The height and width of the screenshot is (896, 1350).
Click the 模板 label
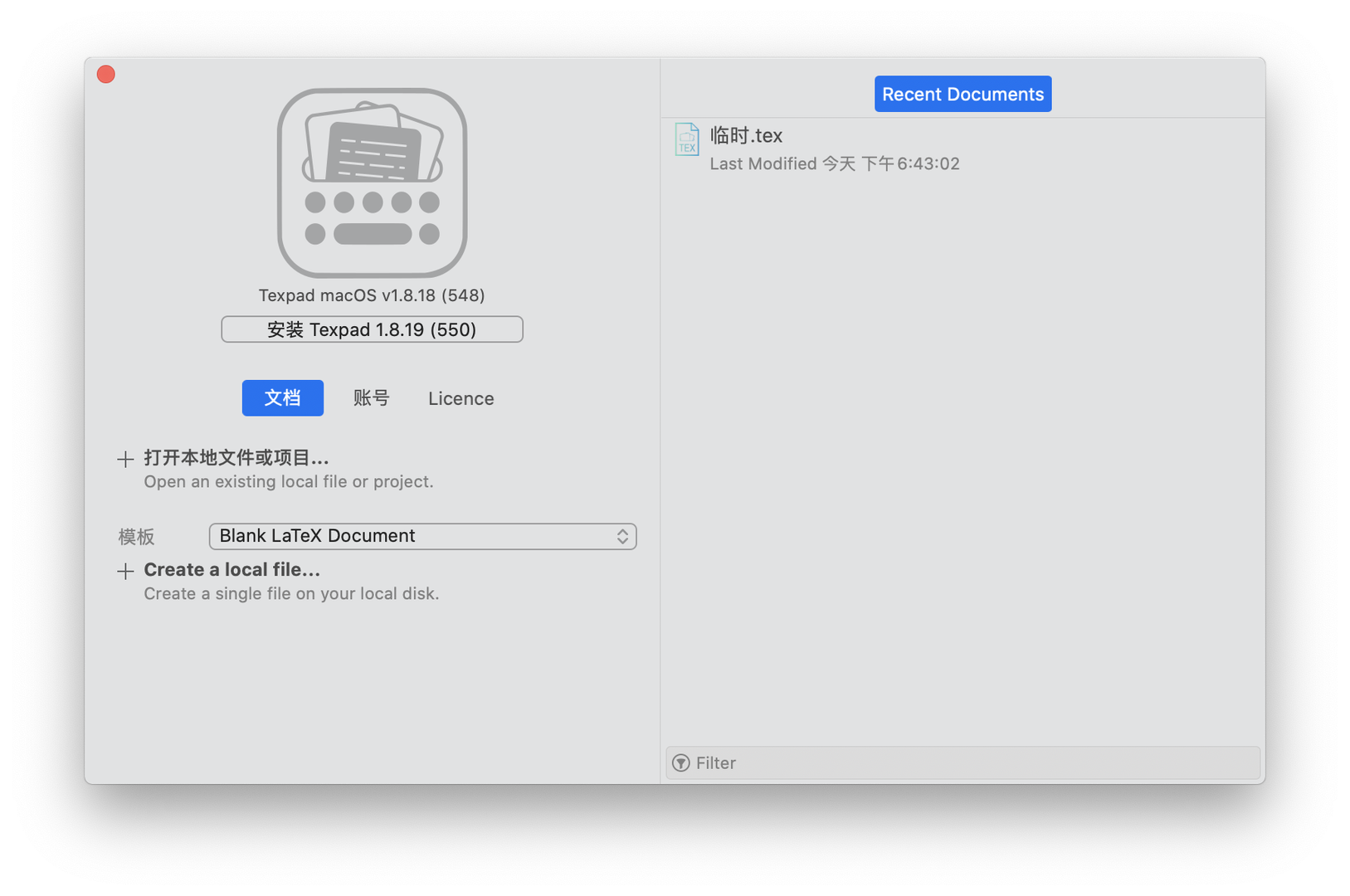[x=137, y=537]
